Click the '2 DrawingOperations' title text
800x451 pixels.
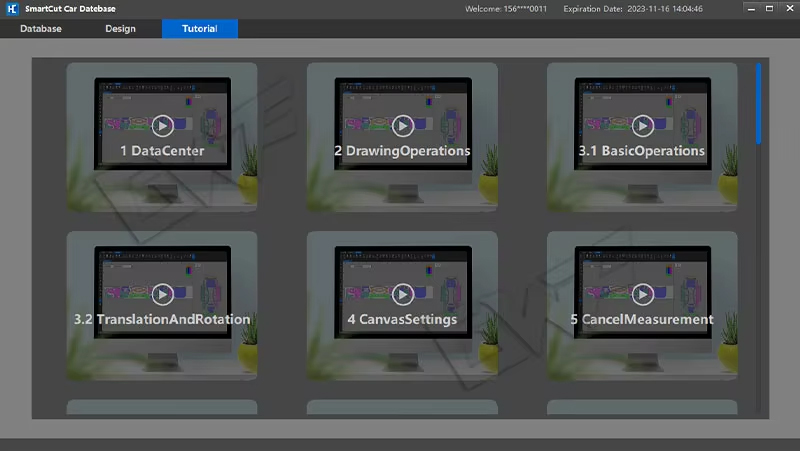[403, 151]
